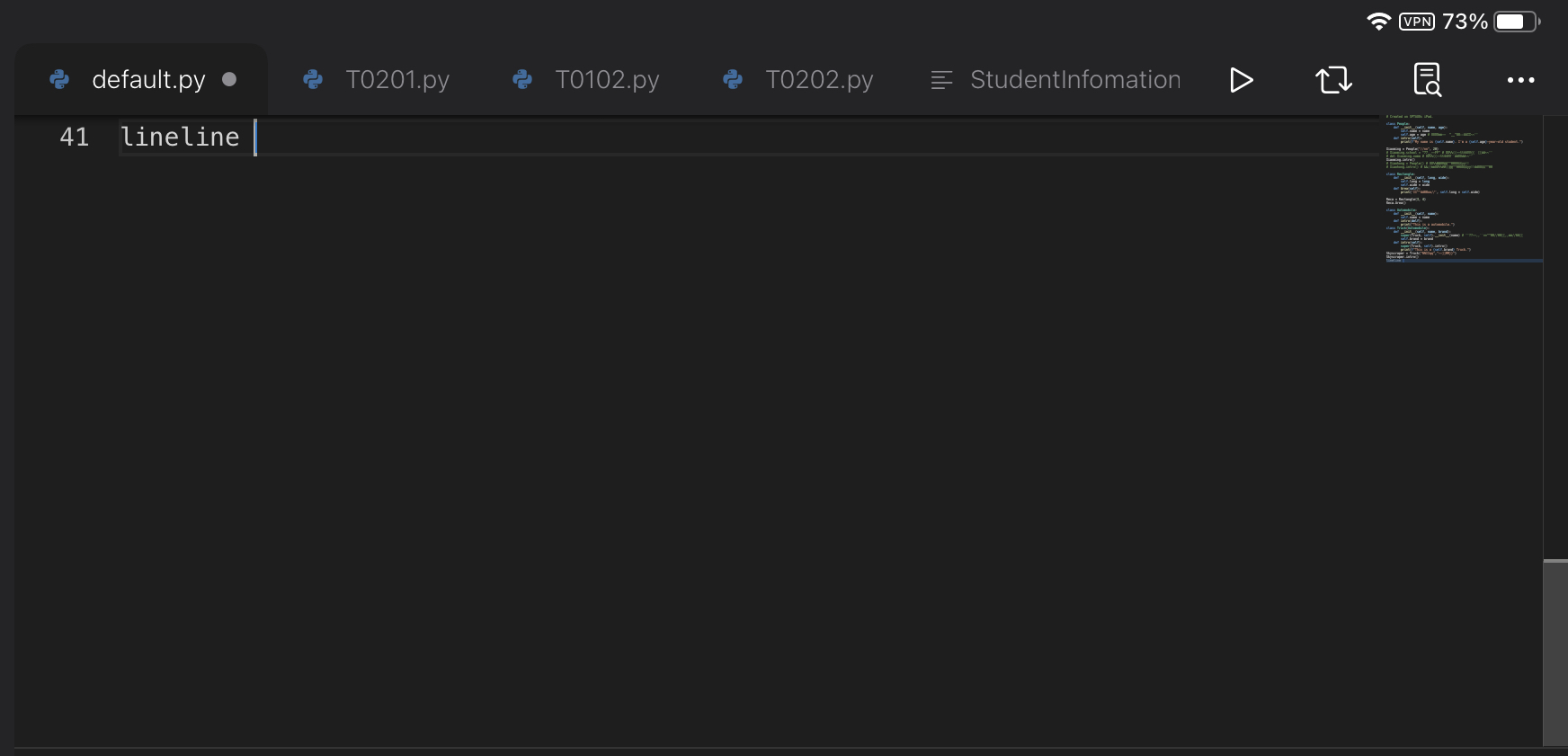Click the Python icon beside T0201.py

313,79
